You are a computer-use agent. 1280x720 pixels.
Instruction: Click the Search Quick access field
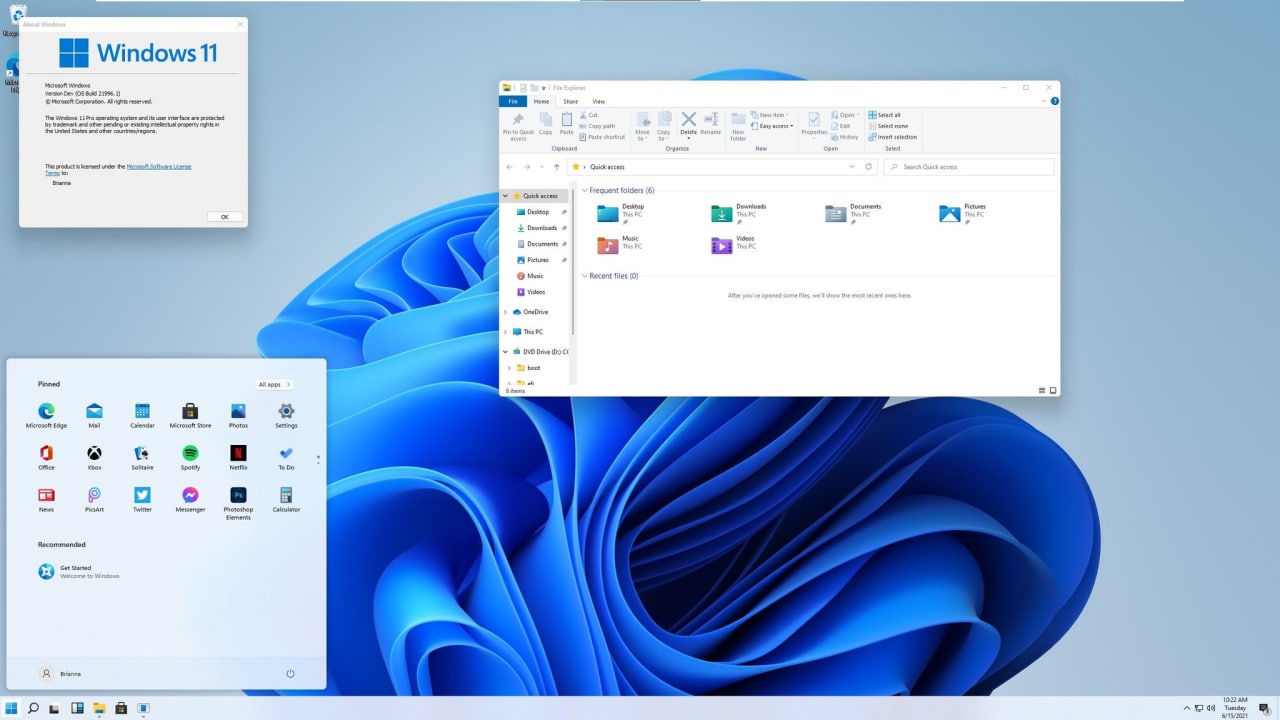coord(968,167)
